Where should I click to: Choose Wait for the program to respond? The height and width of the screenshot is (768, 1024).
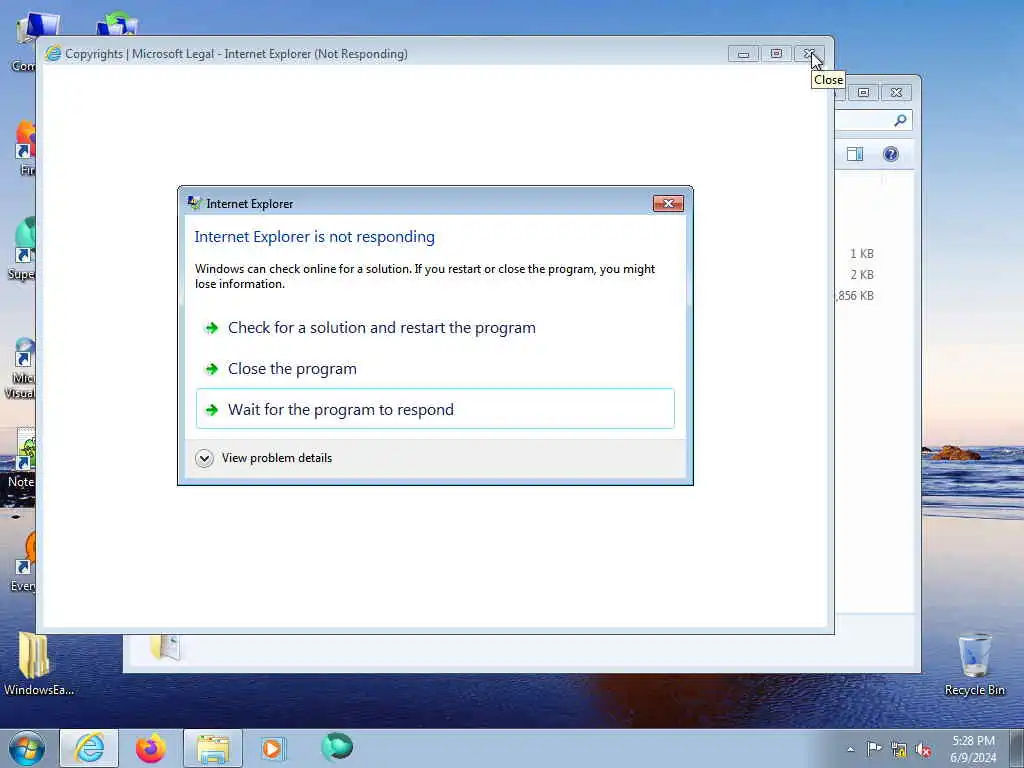(x=435, y=409)
